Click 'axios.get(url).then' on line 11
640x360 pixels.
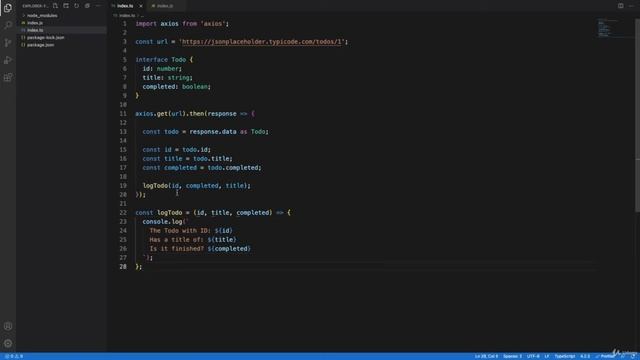(x=170, y=114)
